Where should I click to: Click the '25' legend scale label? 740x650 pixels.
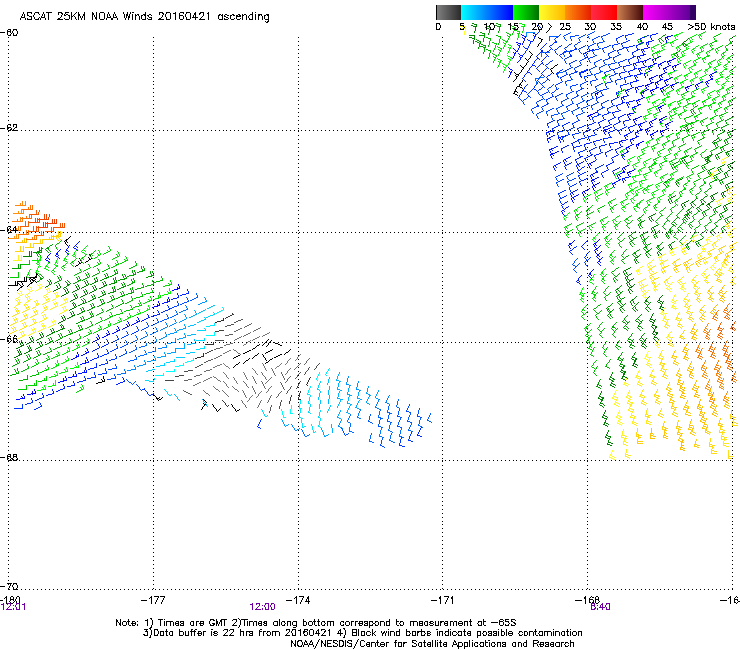coord(565,27)
